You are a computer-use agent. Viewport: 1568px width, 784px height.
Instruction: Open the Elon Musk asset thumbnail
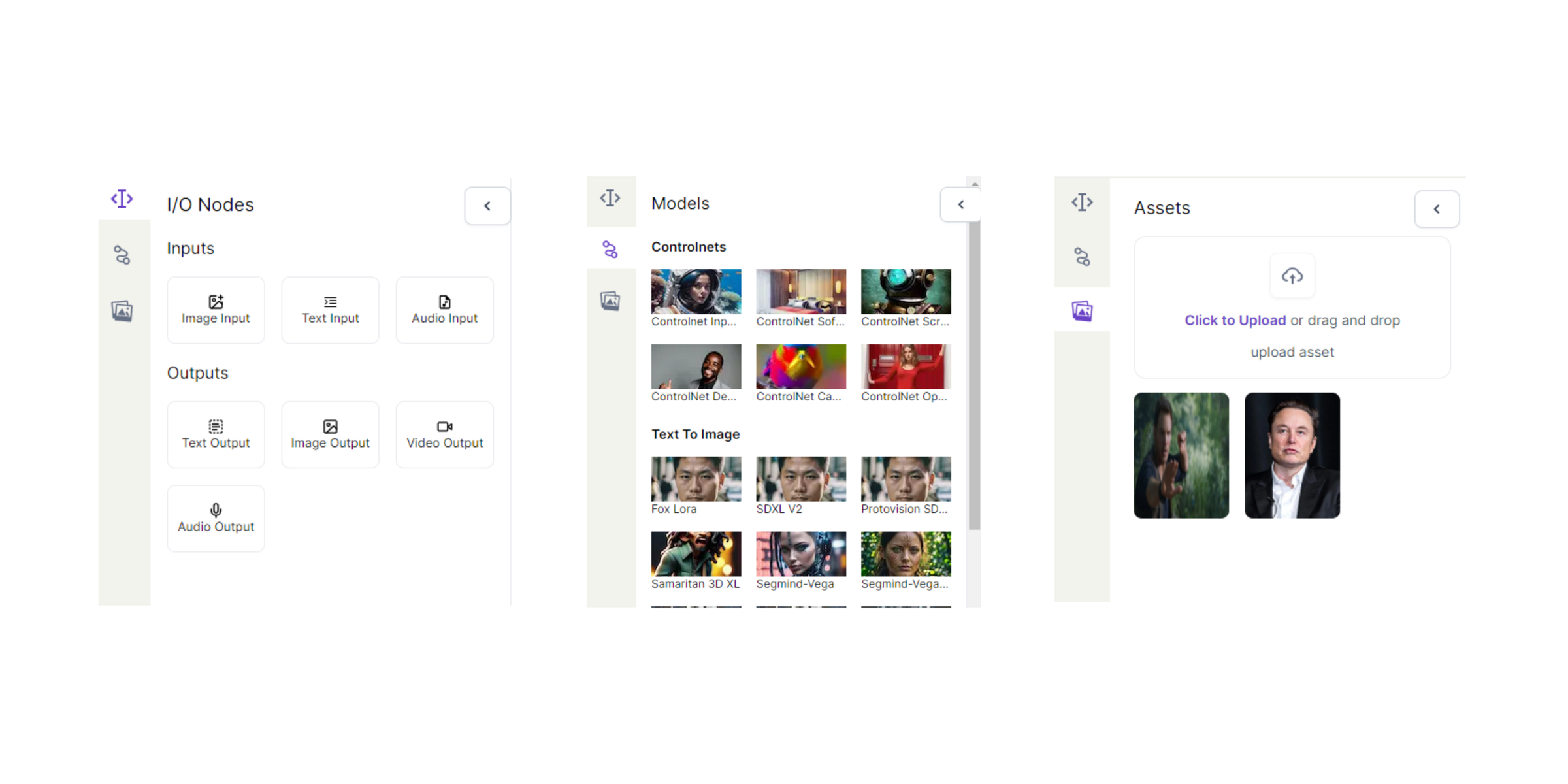click(1292, 455)
